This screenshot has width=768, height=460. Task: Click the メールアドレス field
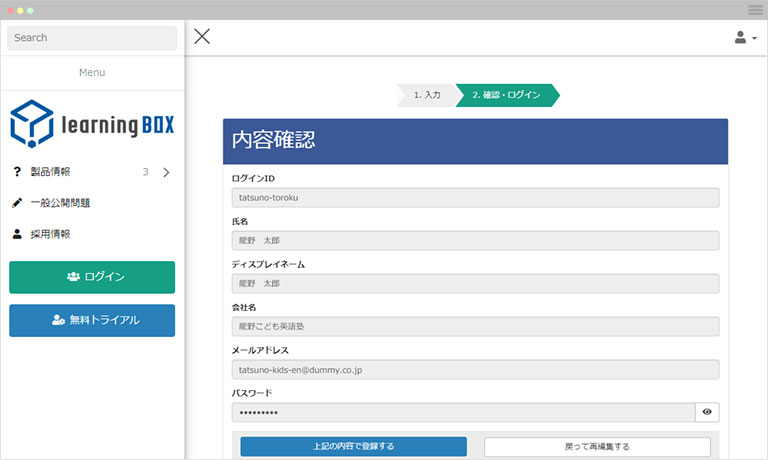pos(475,370)
